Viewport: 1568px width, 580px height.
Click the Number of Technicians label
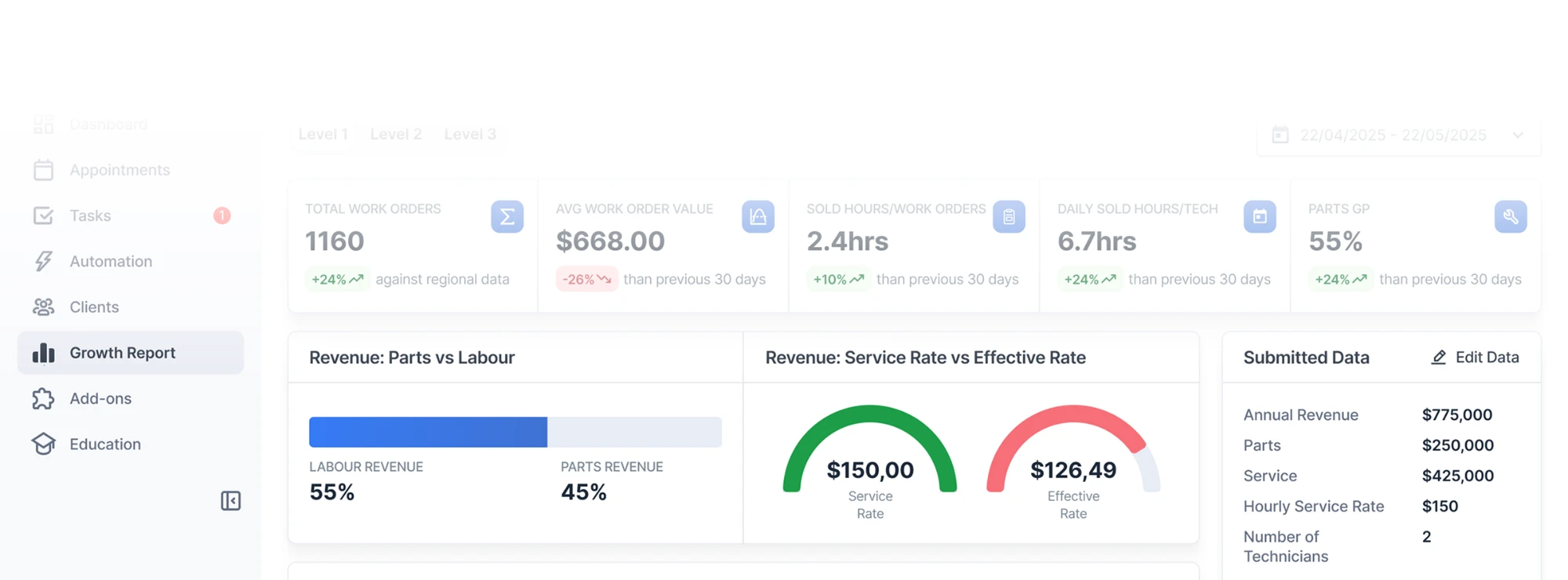pos(1286,546)
